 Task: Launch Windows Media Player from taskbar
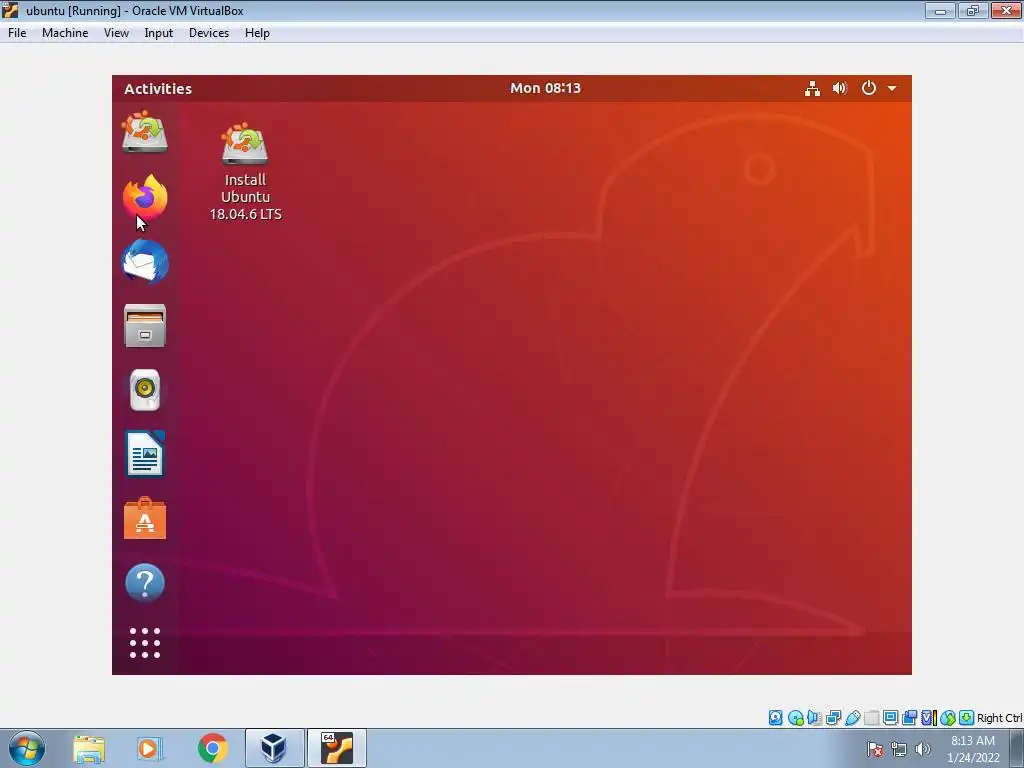click(x=150, y=748)
